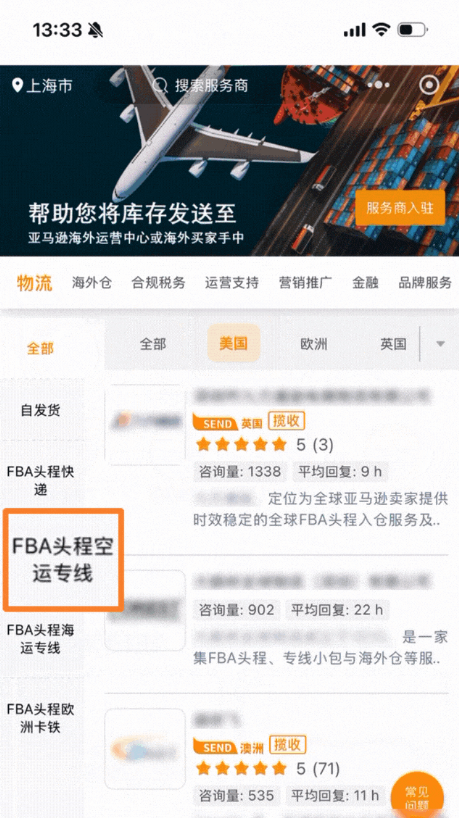This screenshot has width=459, height=818.
Task: Select the 美国 country filter
Action: tap(233, 343)
